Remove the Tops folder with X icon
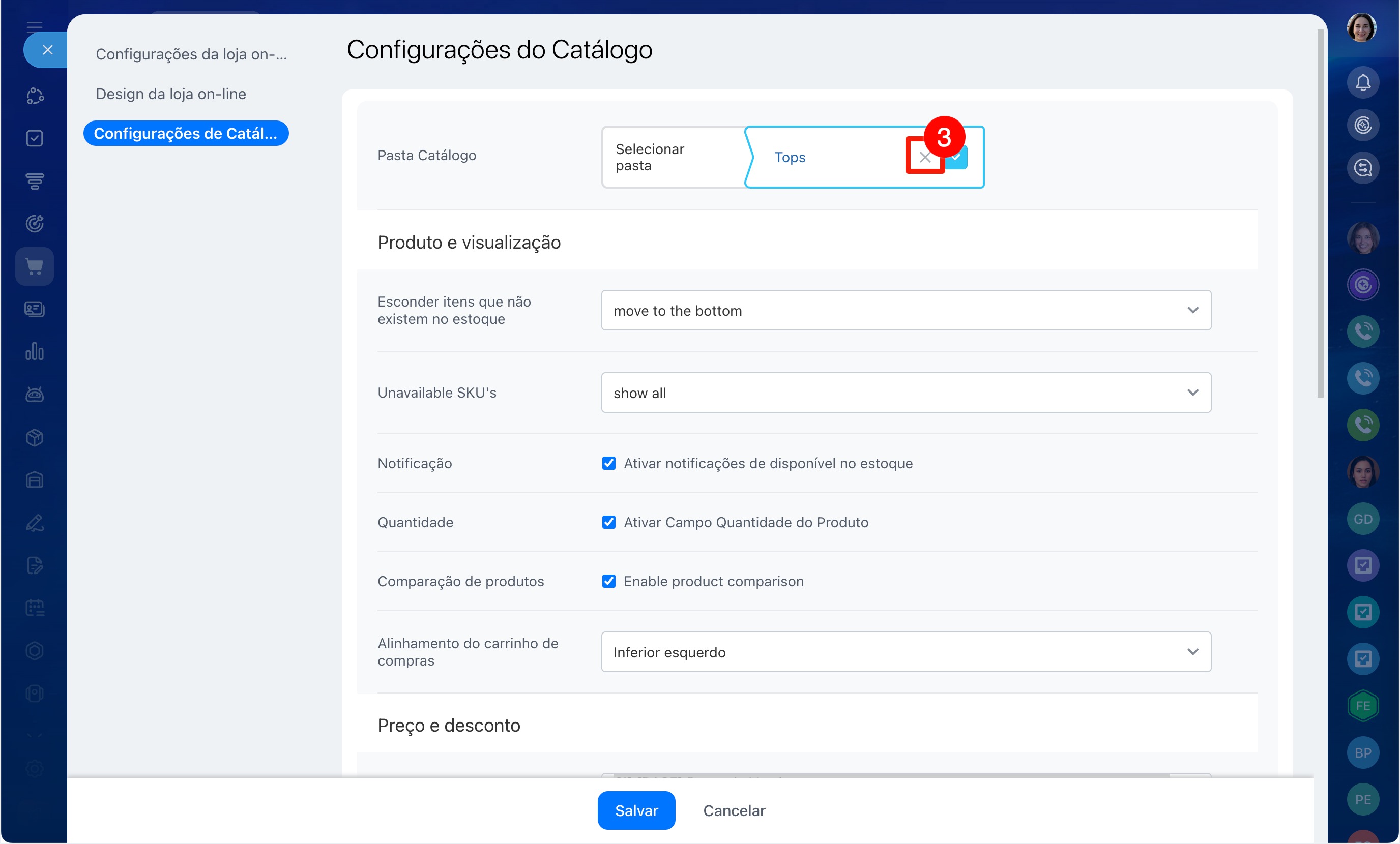This screenshot has height=844, width=1400. pyautogui.click(x=924, y=157)
